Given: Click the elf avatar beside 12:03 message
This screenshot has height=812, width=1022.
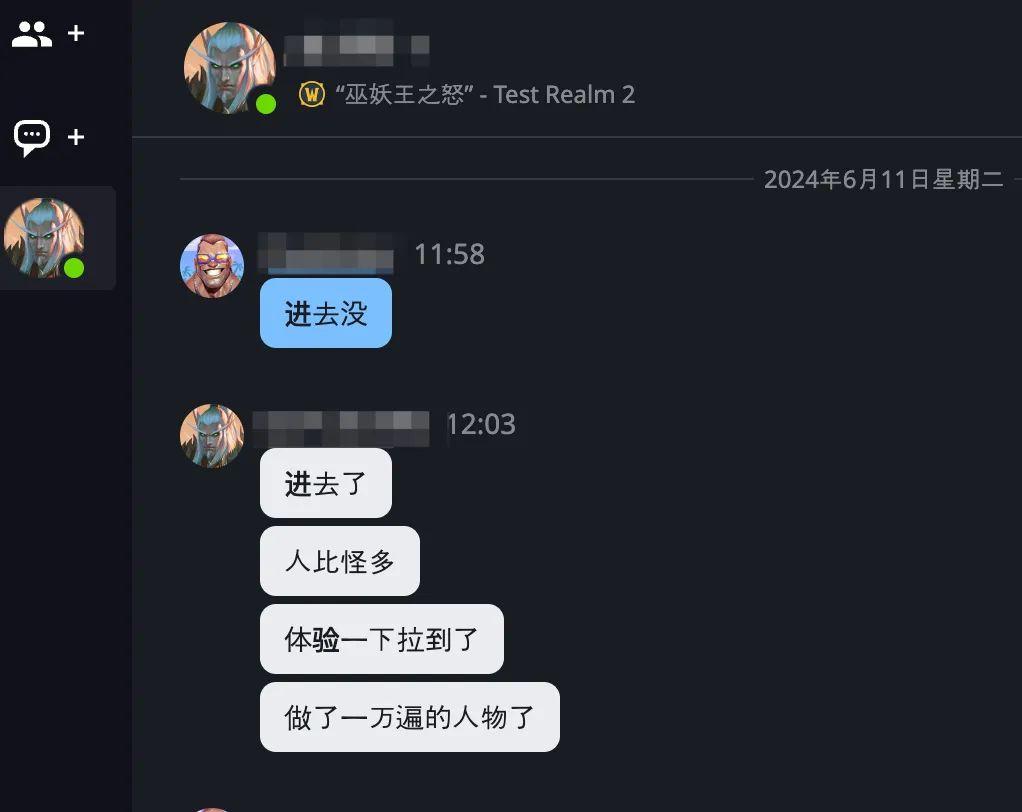Looking at the screenshot, I should [212, 436].
